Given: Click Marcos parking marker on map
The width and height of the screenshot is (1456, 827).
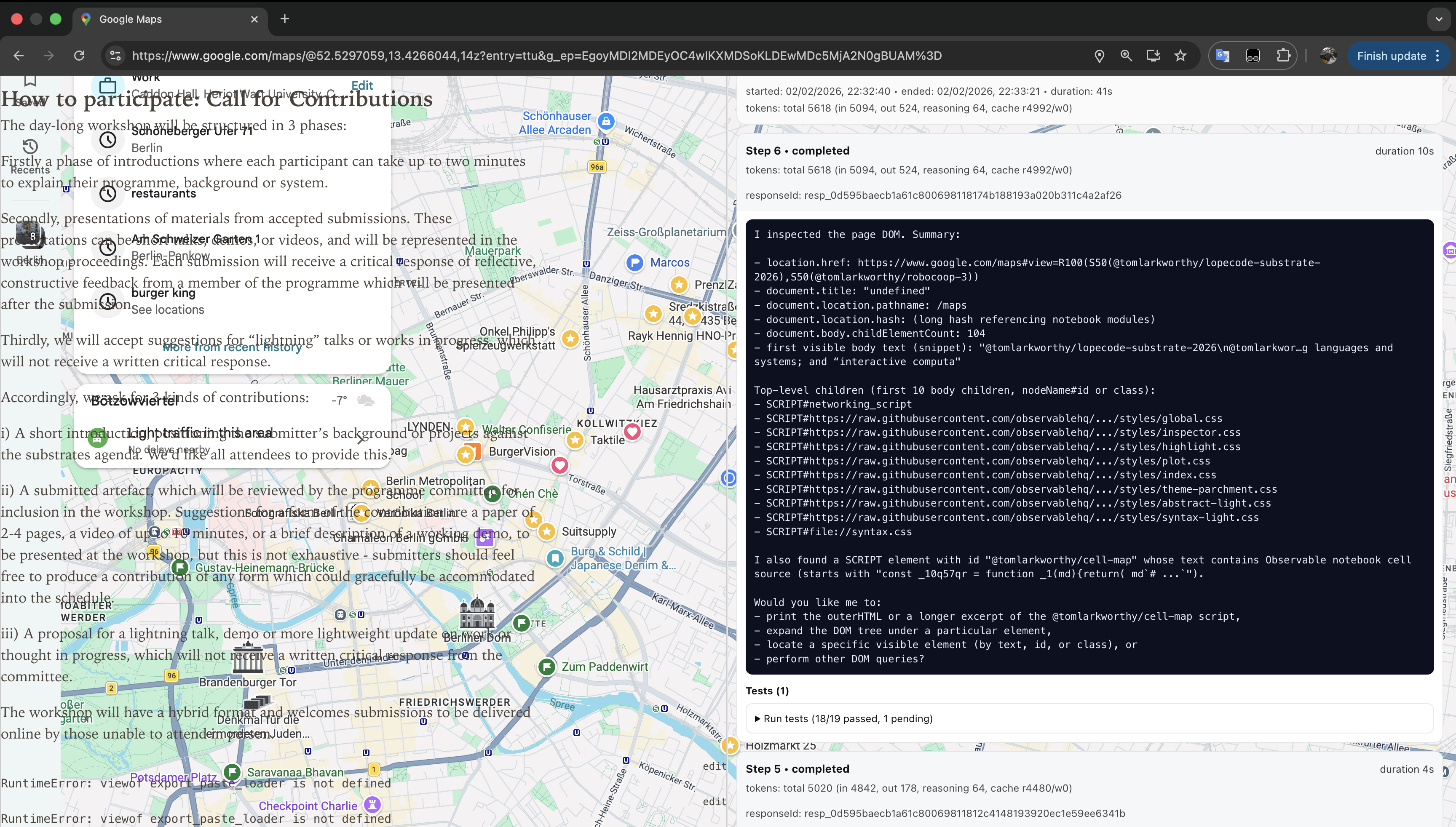Looking at the screenshot, I should [x=634, y=262].
